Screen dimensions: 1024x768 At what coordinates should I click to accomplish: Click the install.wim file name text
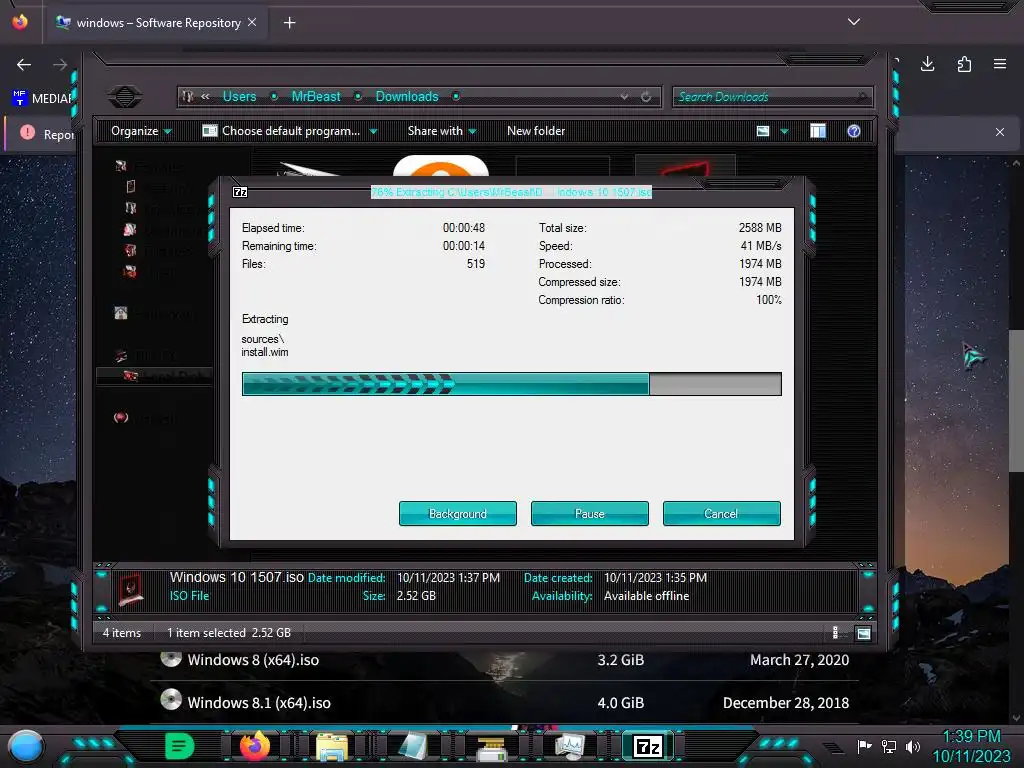(x=264, y=352)
